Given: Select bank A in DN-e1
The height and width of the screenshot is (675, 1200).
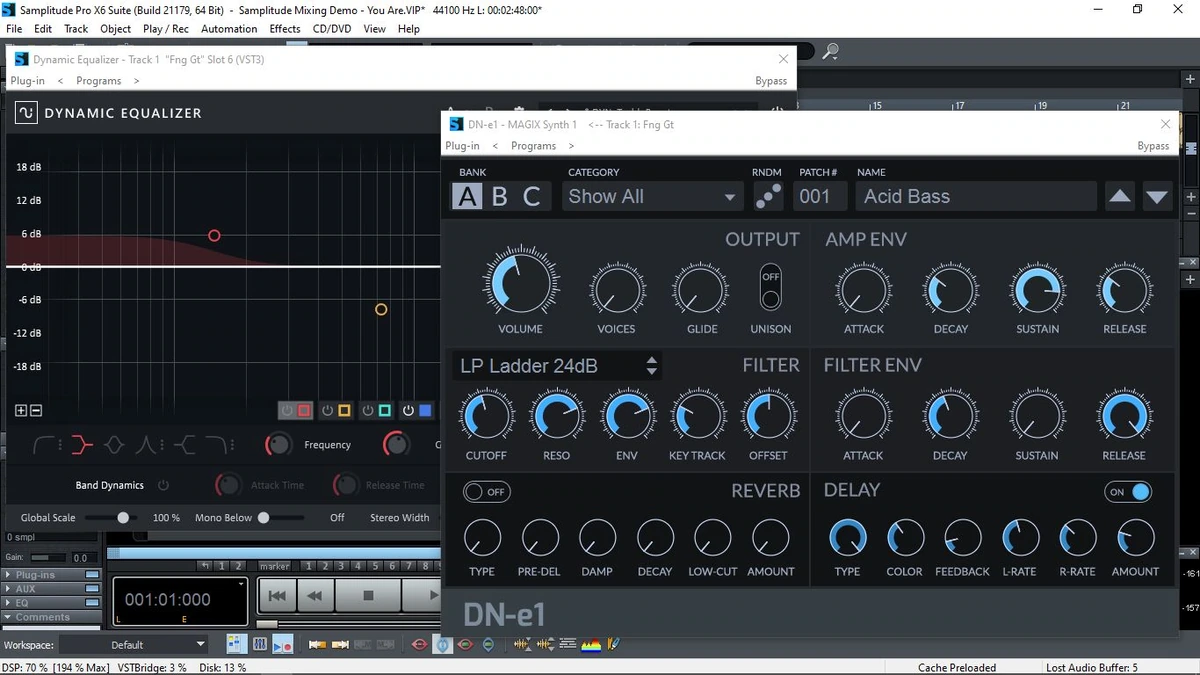Looking at the screenshot, I should tap(467, 197).
